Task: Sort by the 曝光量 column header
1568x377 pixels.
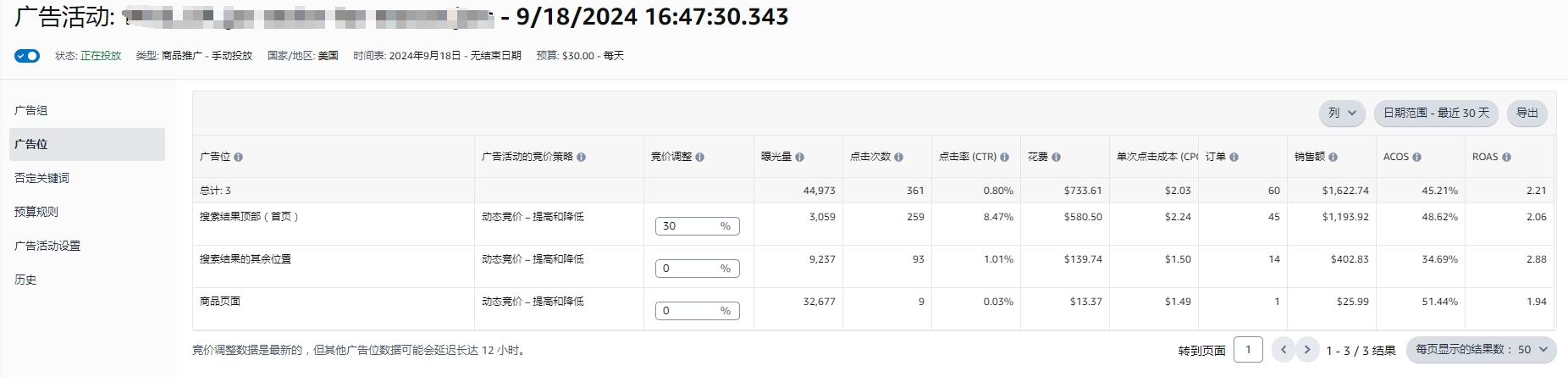Action: 776,157
